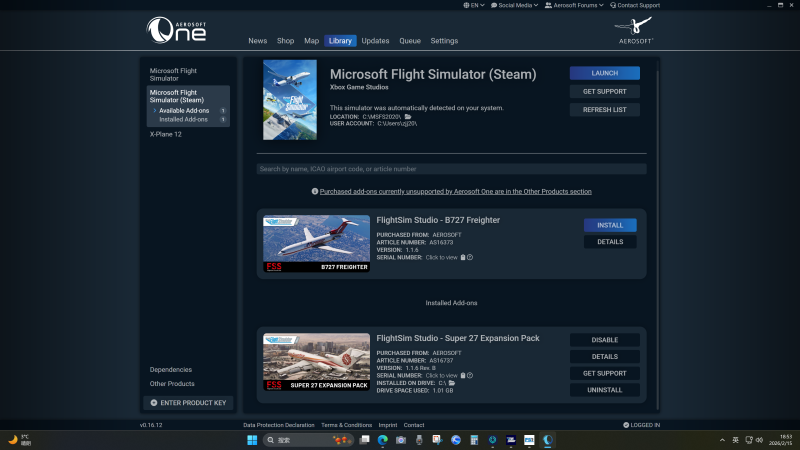The height and width of the screenshot is (450, 800).
Task: Select Microsoft Flight Simulator (Steam) in sidebar
Action: [177, 96]
